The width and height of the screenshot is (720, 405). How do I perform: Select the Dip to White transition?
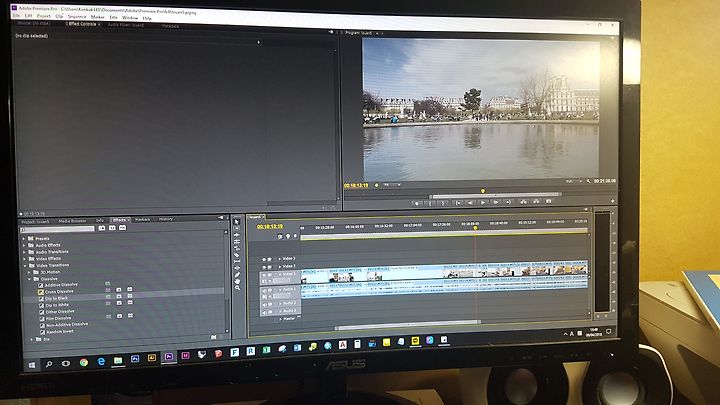(57, 305)
